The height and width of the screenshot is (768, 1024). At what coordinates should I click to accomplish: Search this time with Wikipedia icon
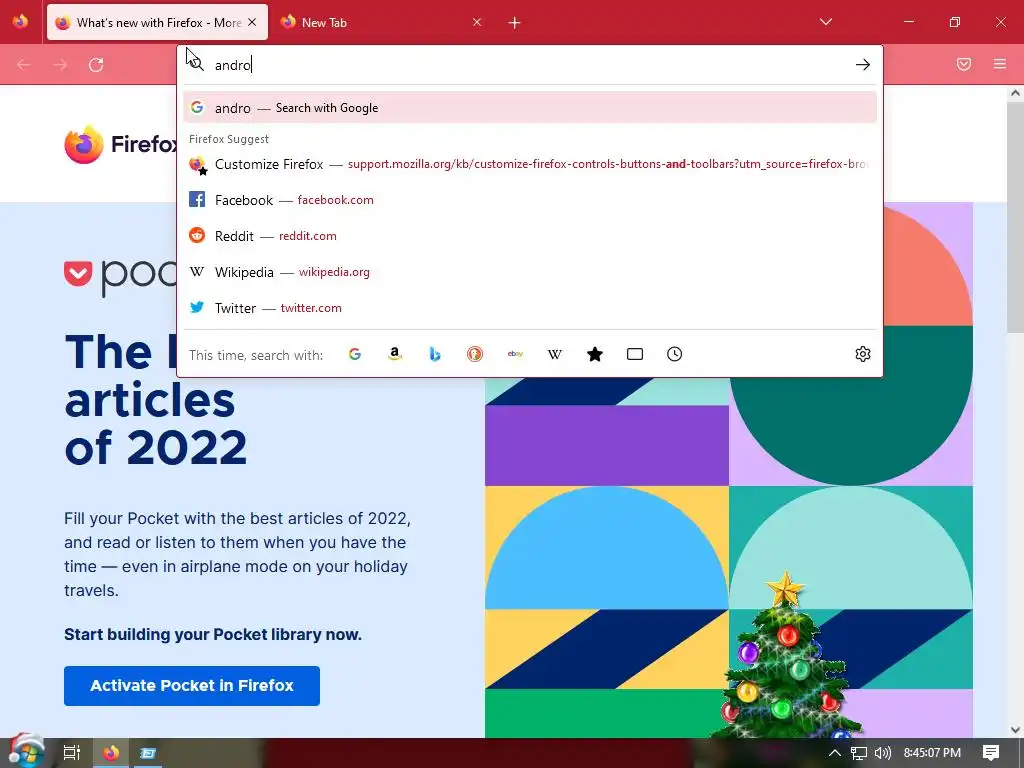coord(554,354)
